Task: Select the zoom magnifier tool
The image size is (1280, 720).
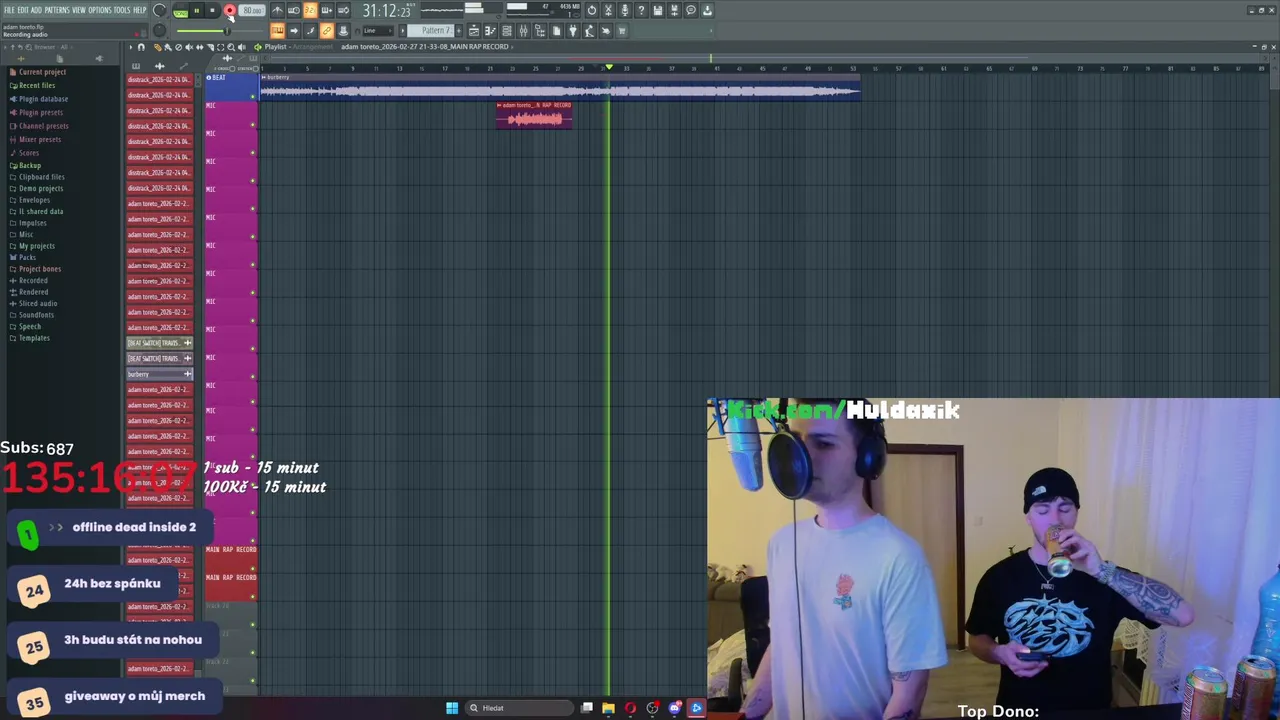Action: coord(231,47)
